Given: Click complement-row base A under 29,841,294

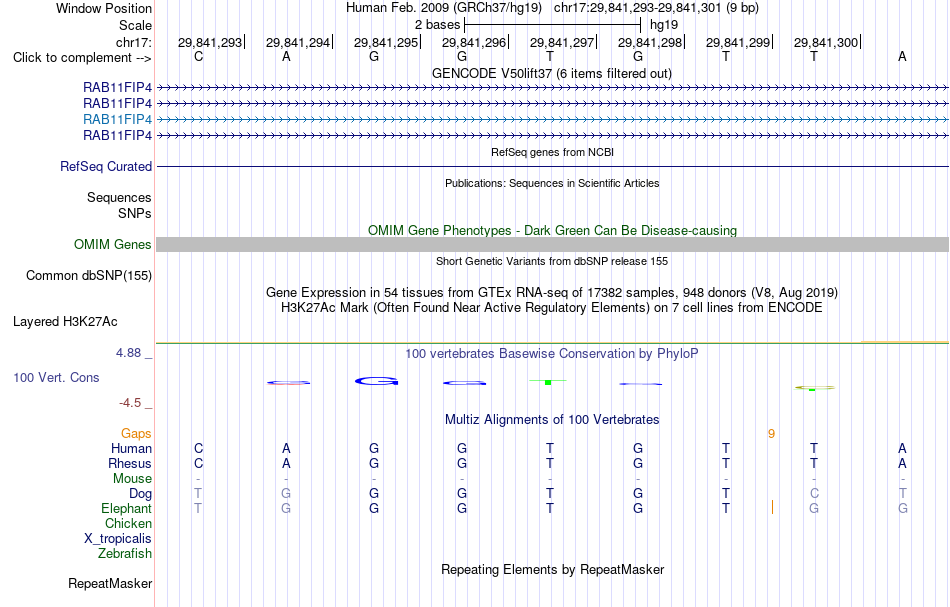Looking at the screenshot, I should pos(286,57).
